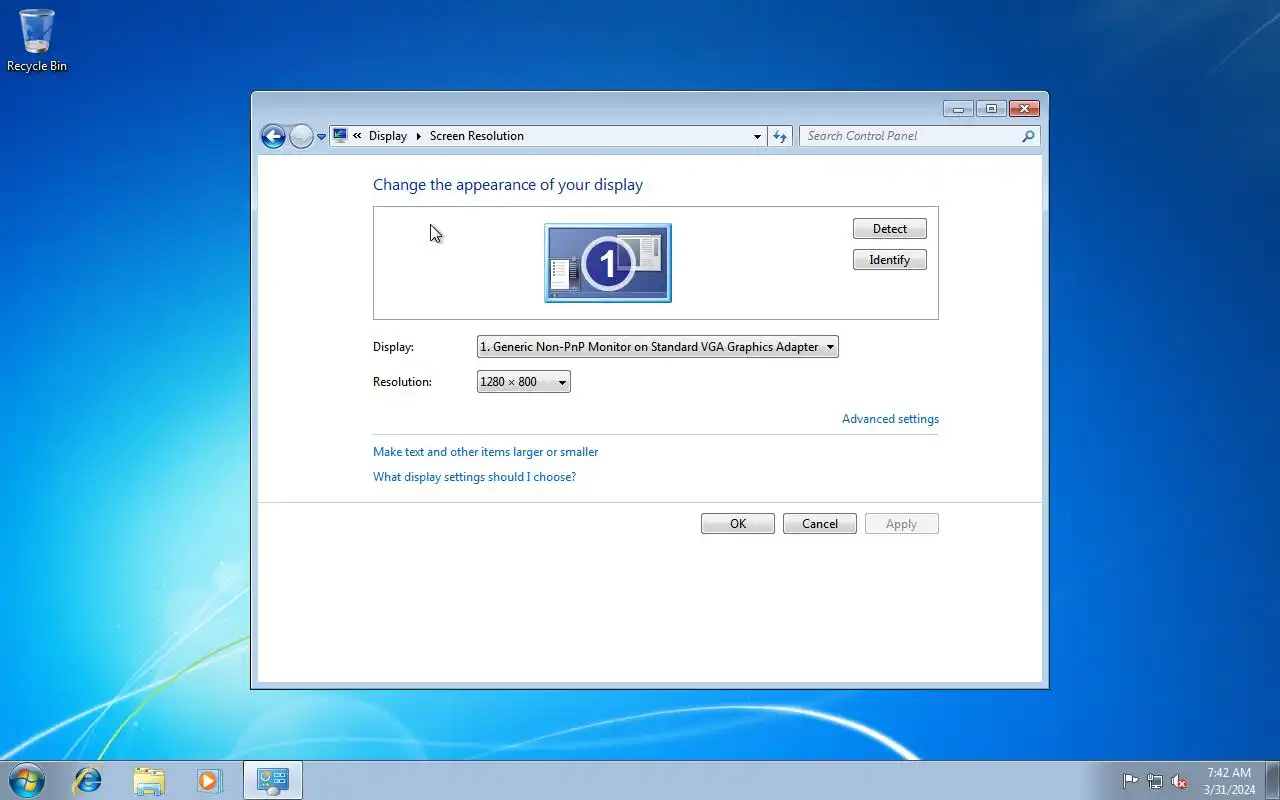1280x800 pixels.
Task: Open the Recycle Bin desktop icon
Action: pyautogui.click(x=37, y=40)
